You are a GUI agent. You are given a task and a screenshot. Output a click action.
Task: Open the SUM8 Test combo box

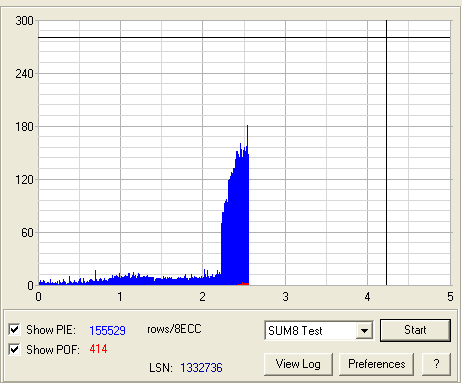319,331
